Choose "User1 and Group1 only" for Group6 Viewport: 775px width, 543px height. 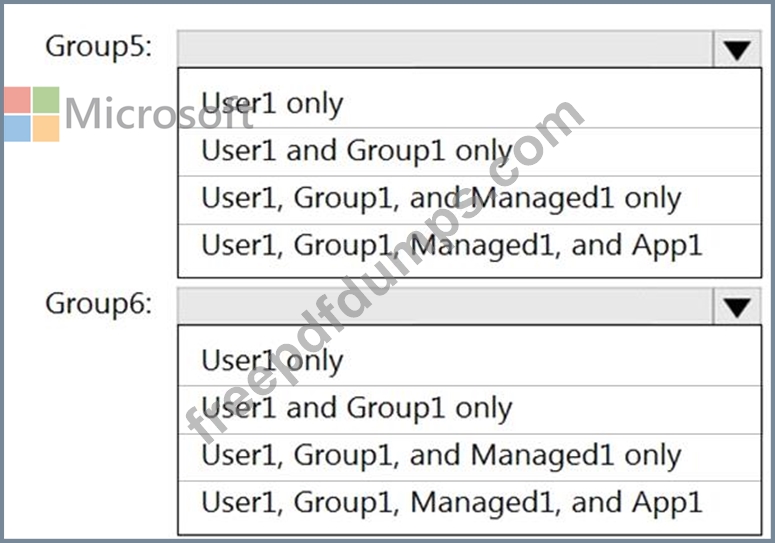coord(356,408)
